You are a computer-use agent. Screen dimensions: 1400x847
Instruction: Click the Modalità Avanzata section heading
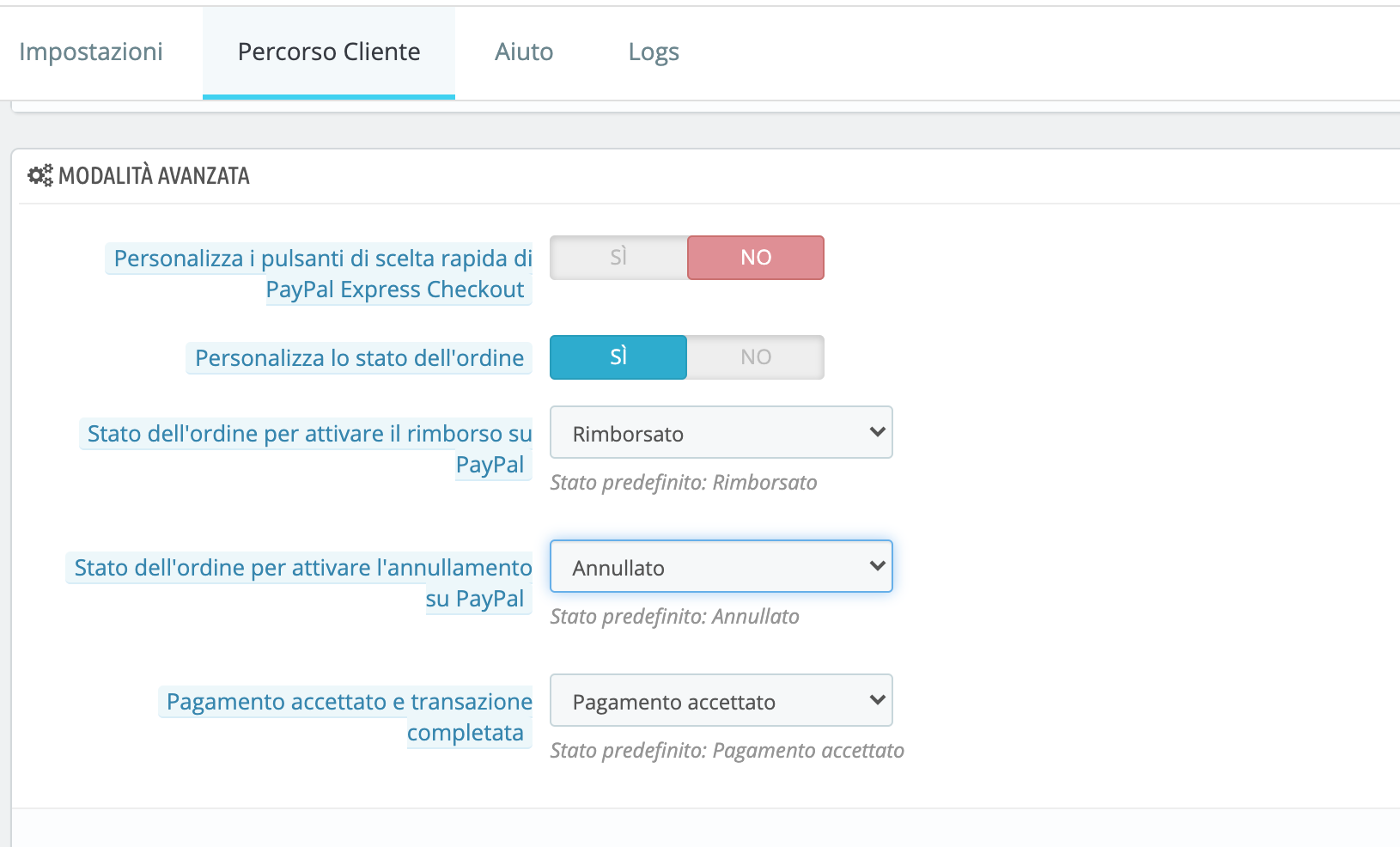(154, 176)
